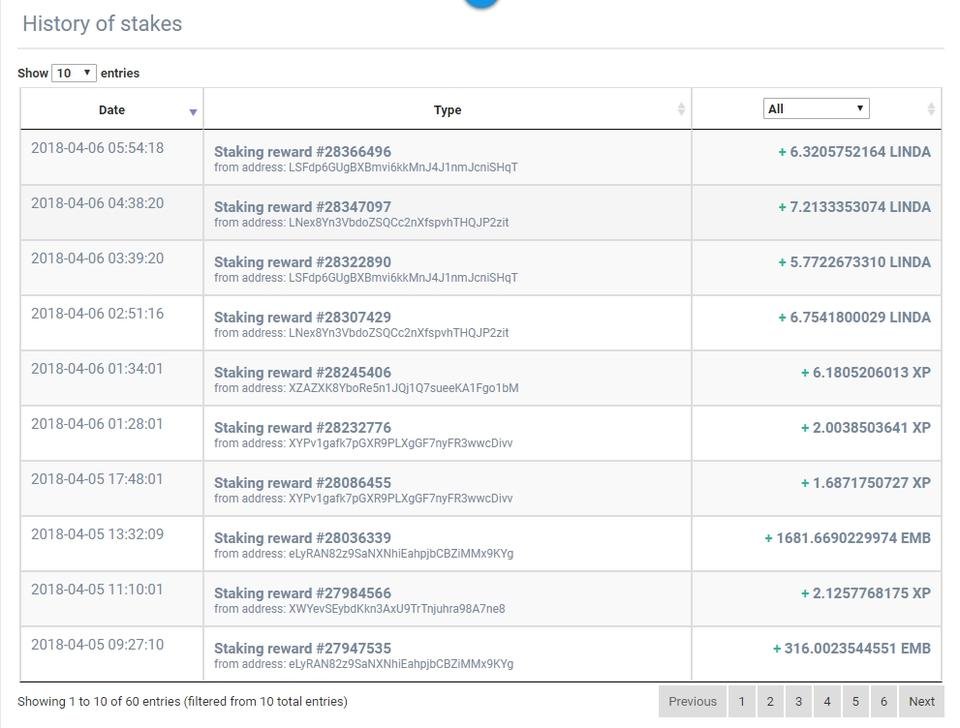Select Staking reward #28366496 title

coord(302,152)
